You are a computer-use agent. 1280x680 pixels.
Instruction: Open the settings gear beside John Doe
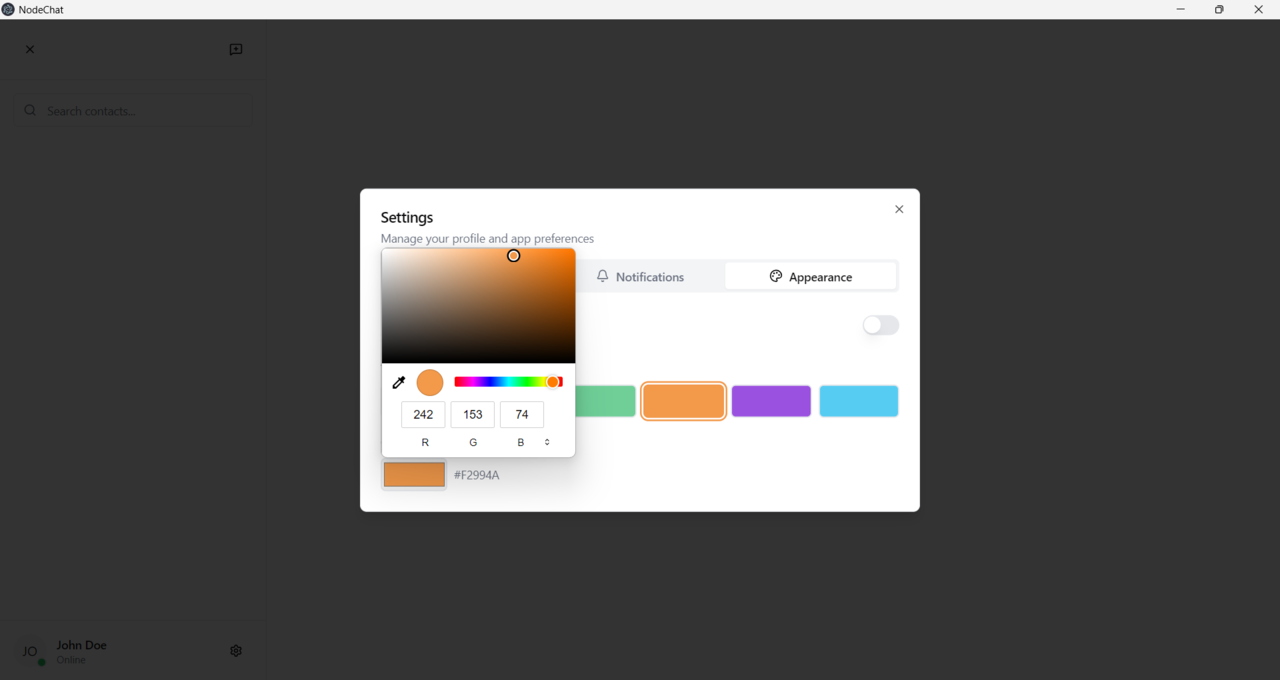click(x=236, y=650)
